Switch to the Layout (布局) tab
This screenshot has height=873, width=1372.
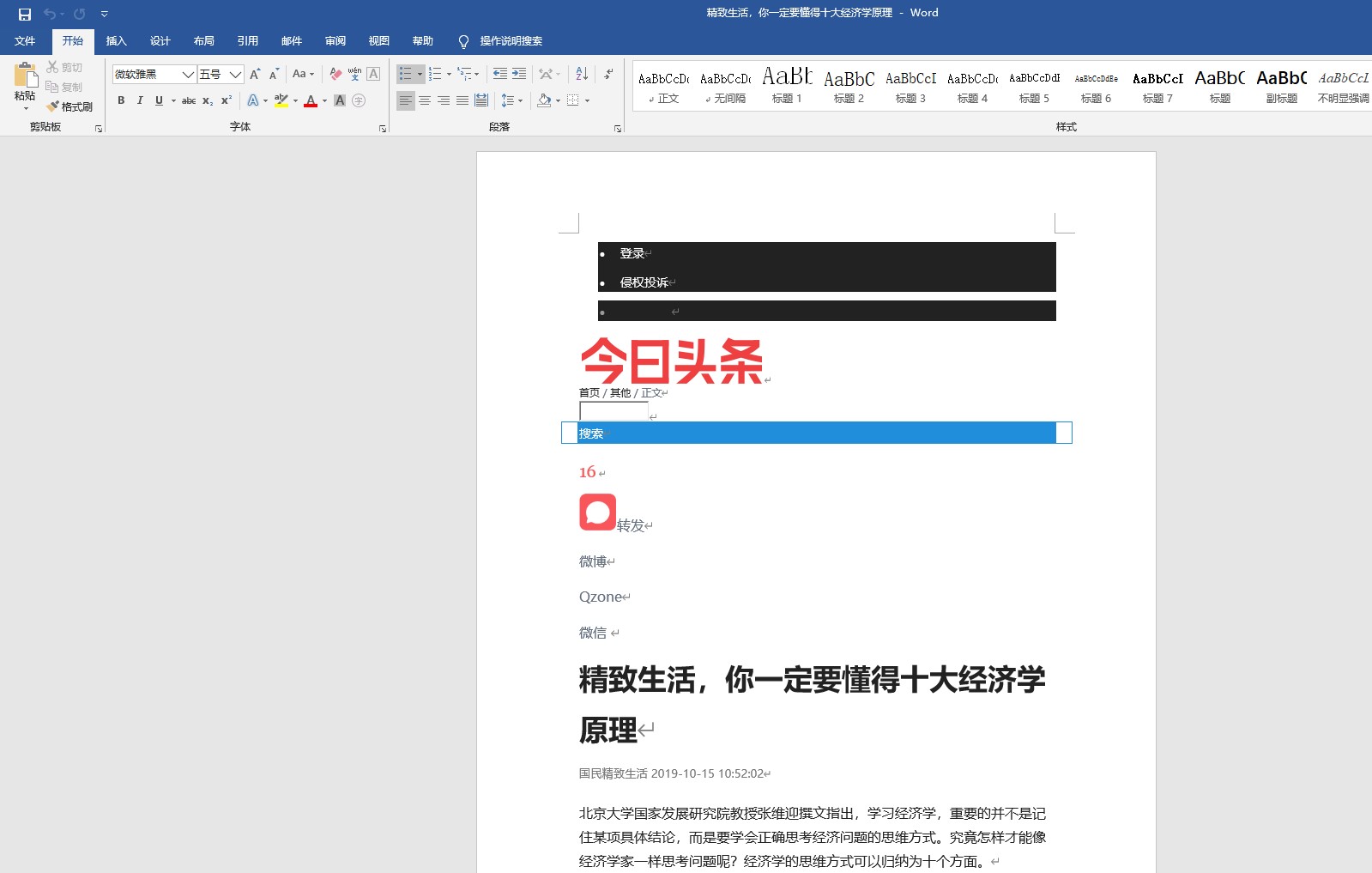(203, 41)
